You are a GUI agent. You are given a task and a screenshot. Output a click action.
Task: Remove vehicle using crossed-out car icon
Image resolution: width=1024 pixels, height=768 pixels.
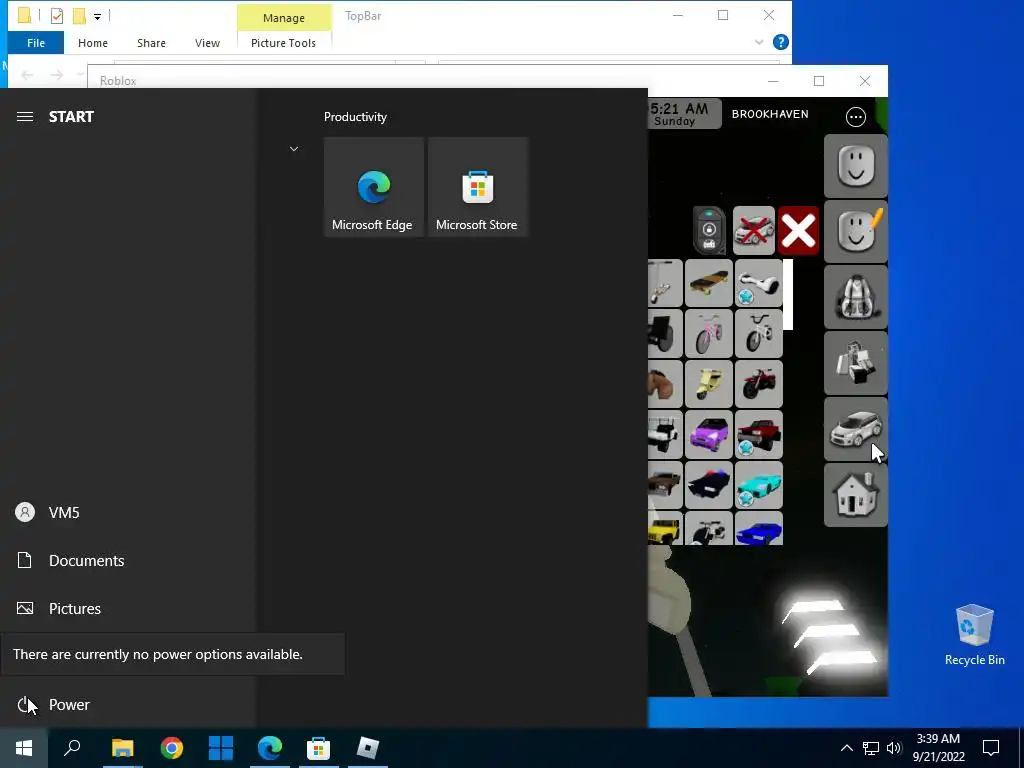pyautogui.click(x=754, y=231)
